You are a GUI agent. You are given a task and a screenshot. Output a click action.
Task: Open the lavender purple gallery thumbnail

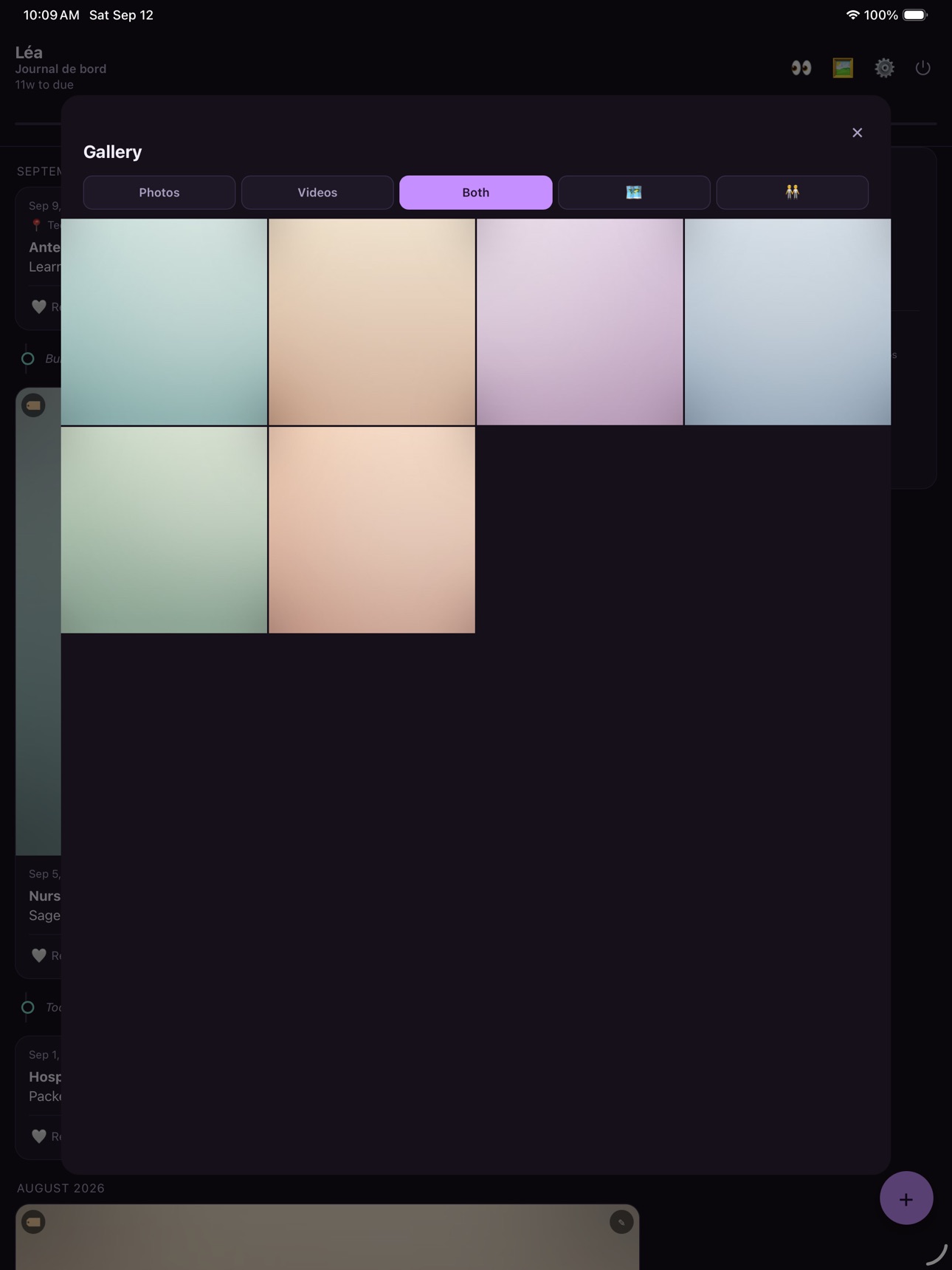click(x=580, y=322)
